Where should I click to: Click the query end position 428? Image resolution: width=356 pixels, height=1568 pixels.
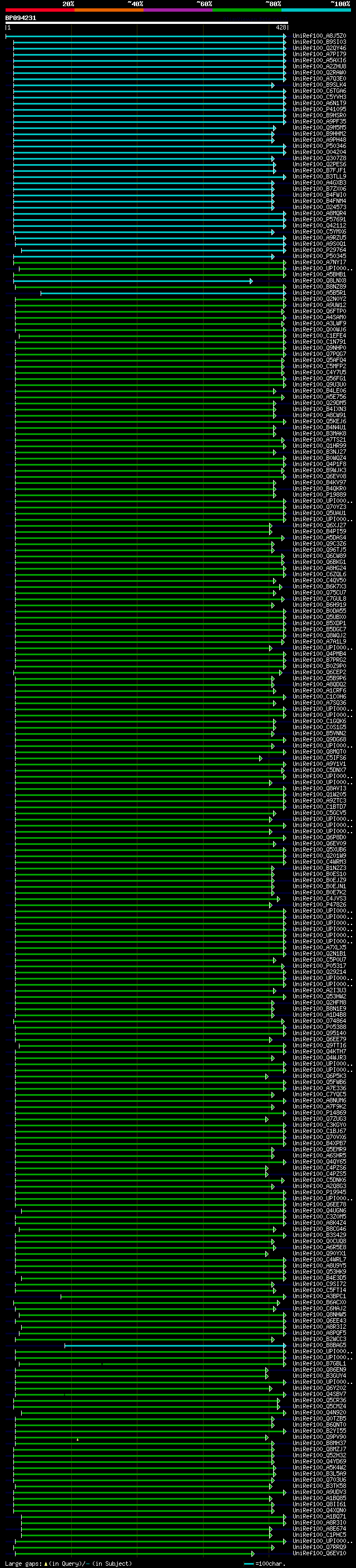coord(280,27)
